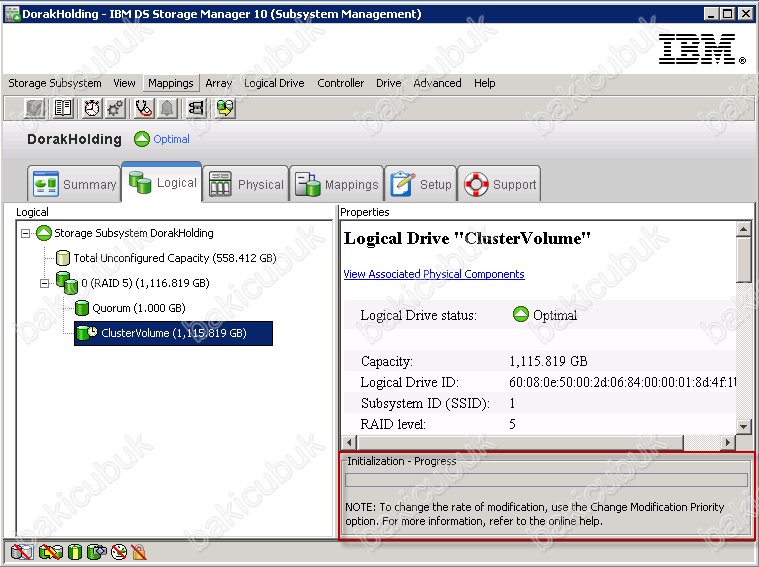
Task: Select Quorum (1.000 GB) logical drive
Action: click(139, 308)
